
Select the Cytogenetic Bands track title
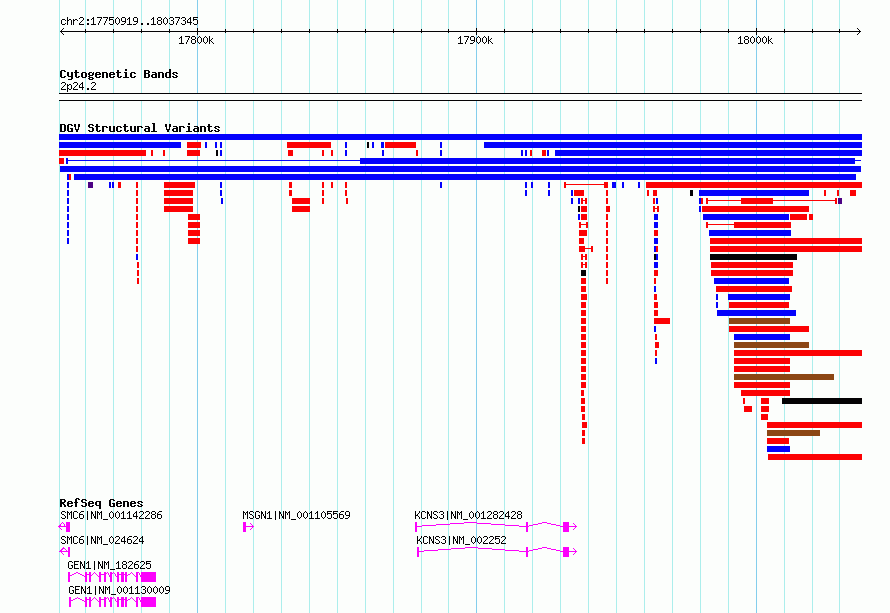119,74
